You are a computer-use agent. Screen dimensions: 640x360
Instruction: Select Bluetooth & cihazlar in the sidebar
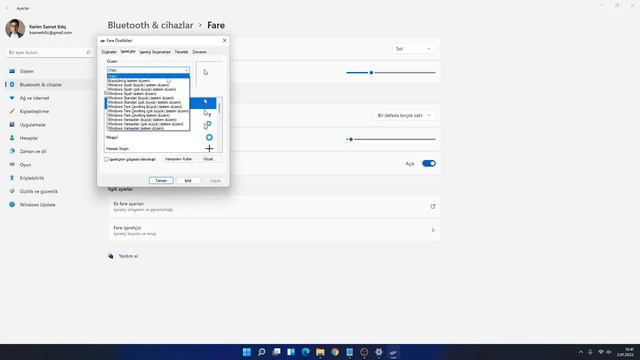tap(49, 84)
